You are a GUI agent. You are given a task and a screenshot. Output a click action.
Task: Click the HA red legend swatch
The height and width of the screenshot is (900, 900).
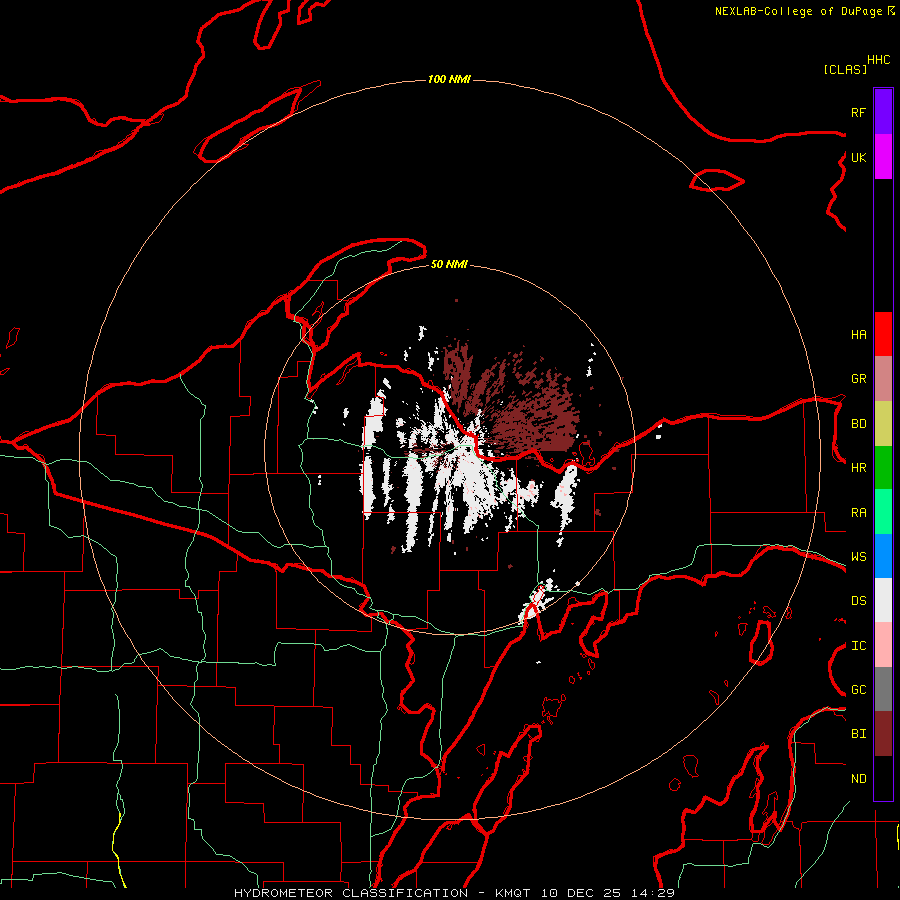[x=883, y=334]
